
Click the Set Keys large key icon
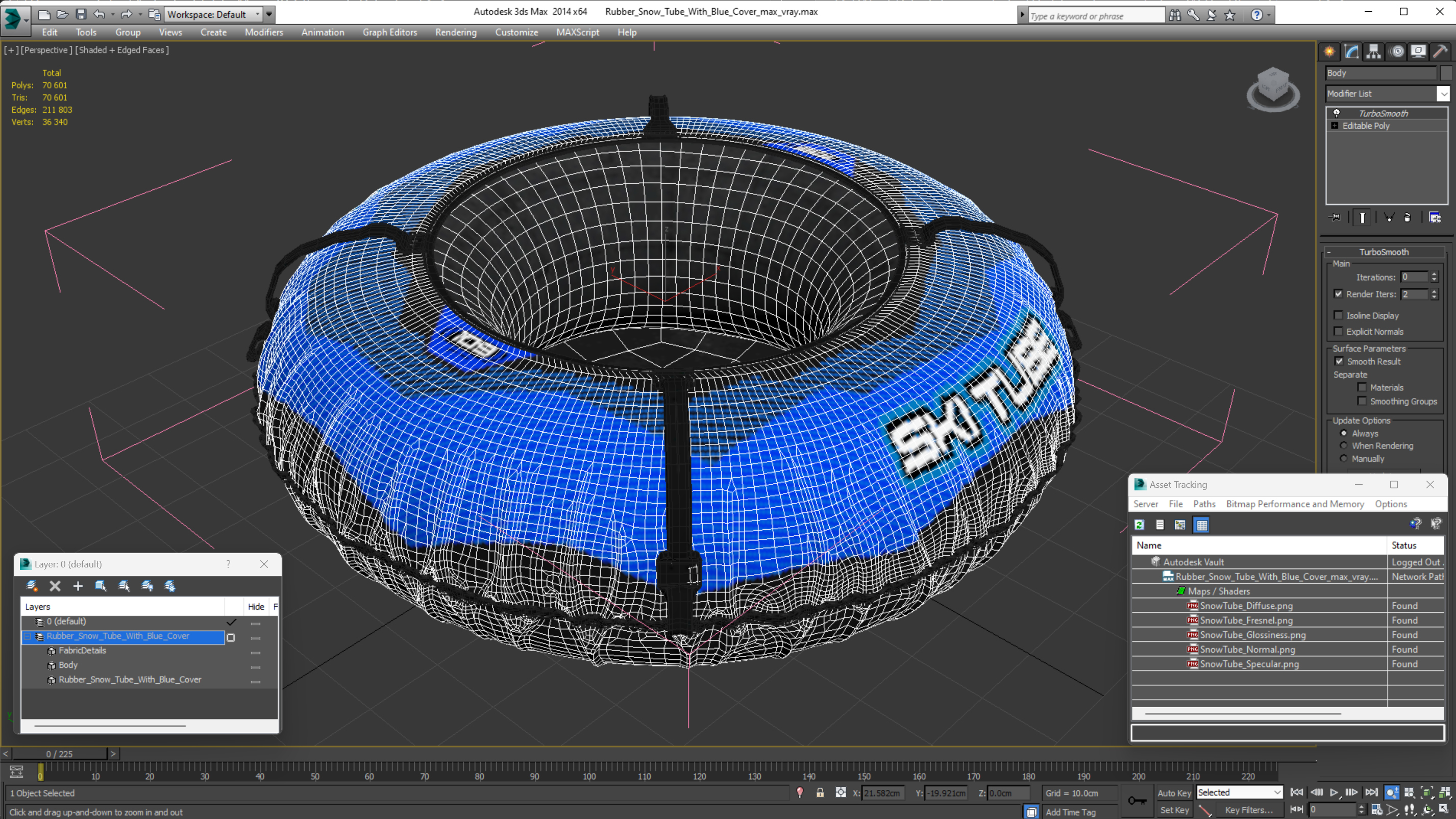pos(1137,800)
